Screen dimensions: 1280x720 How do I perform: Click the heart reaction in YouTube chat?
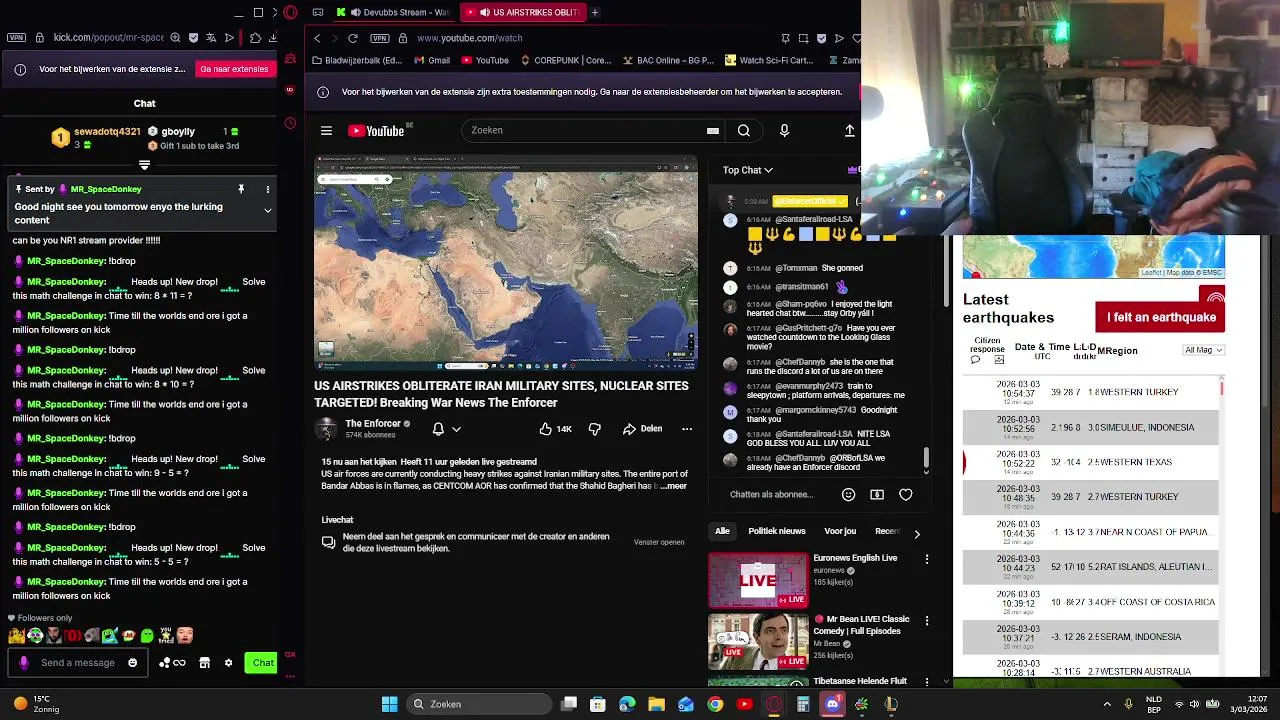(906, 494)
